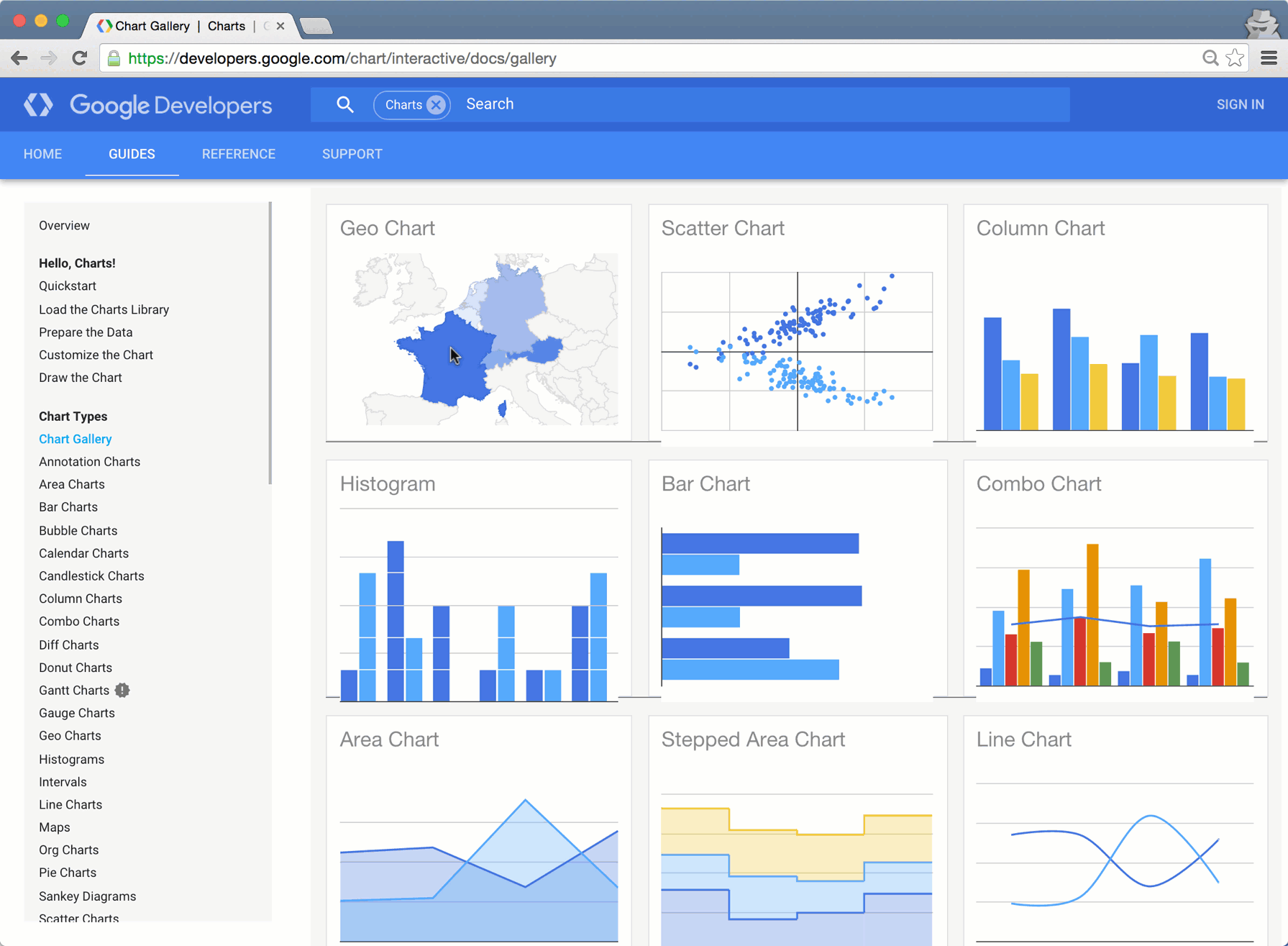Open Load the Charts Library link
Viewport: 1288px width, 946px height.
point(104,309)
